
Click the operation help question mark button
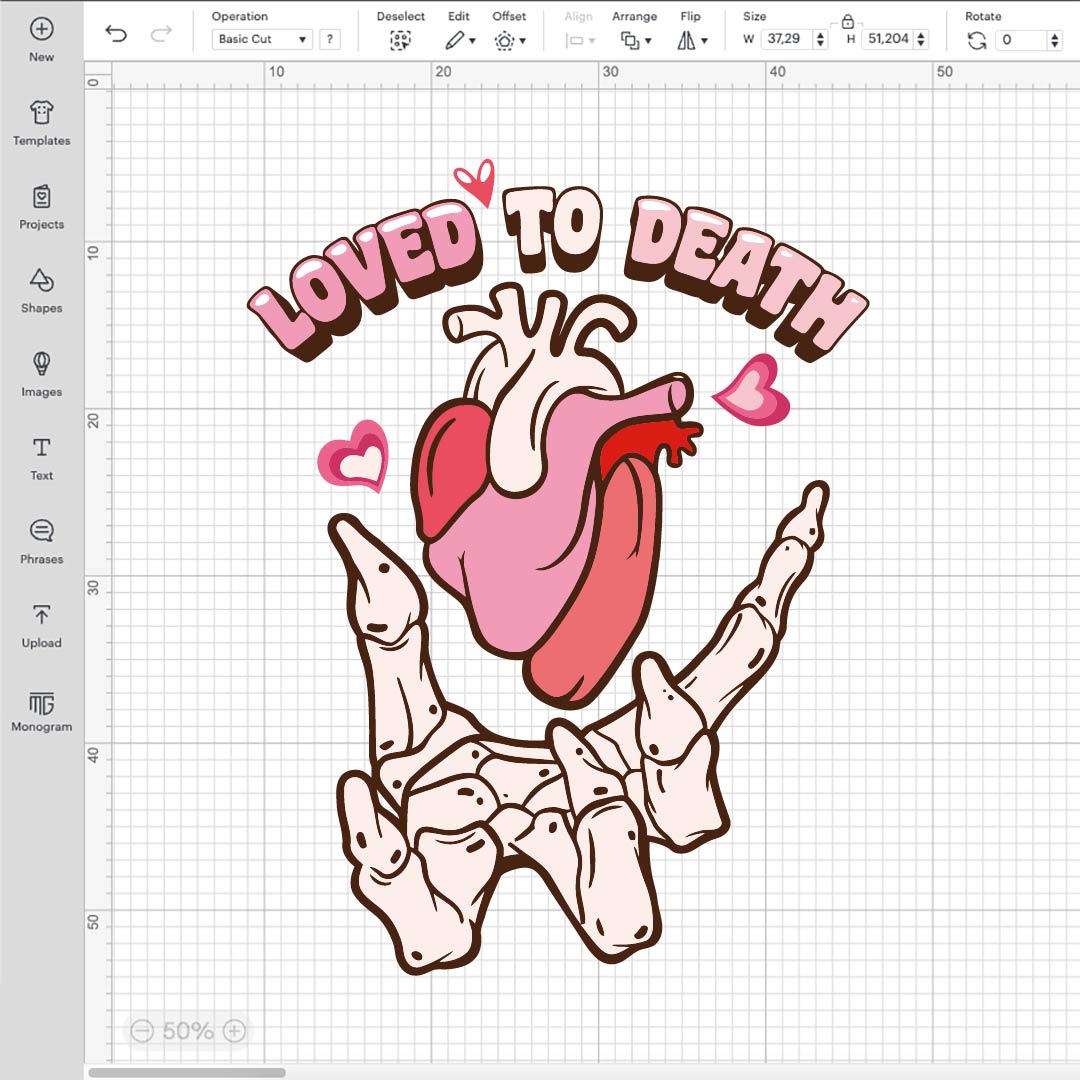click(329, 39)
